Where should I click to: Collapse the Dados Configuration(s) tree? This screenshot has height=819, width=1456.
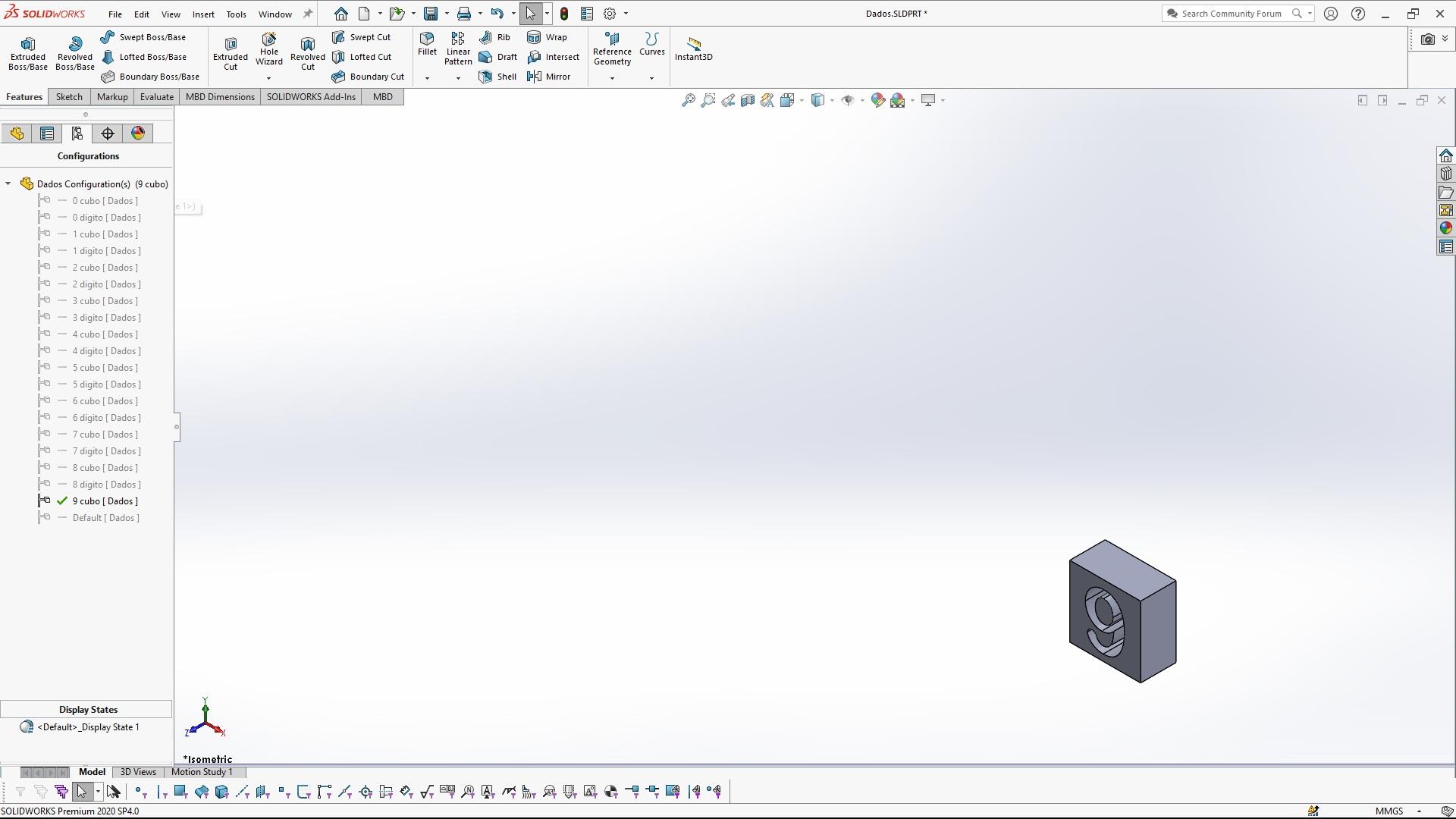(x=8, y=184)
